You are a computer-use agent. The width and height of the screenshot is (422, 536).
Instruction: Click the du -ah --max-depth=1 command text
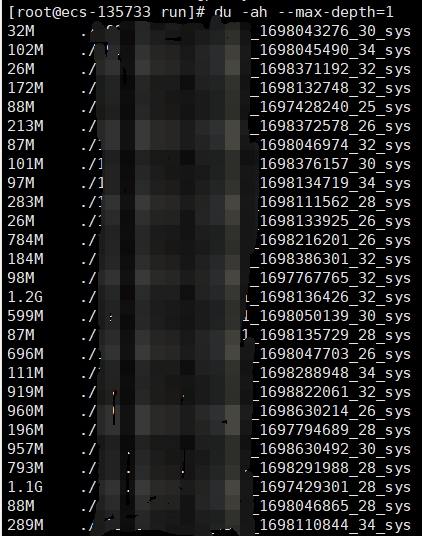click(304, 12)
